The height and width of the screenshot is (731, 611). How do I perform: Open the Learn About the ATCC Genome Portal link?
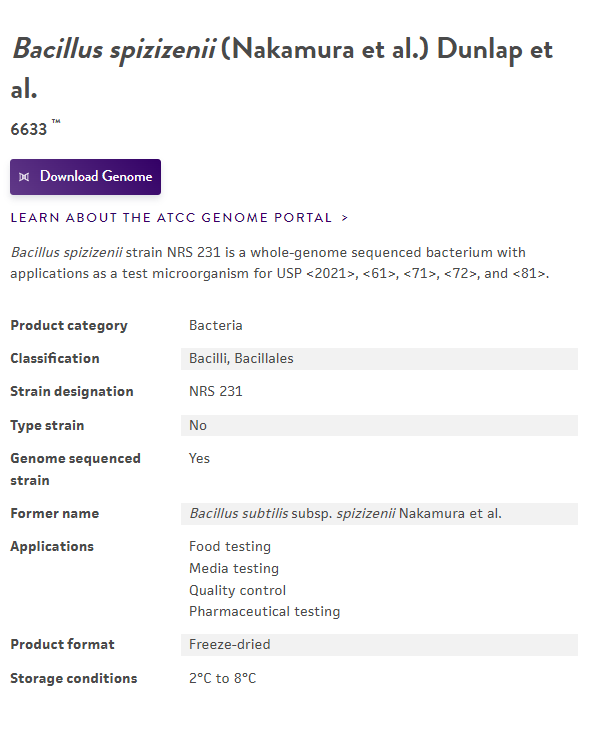pos(171,217)
